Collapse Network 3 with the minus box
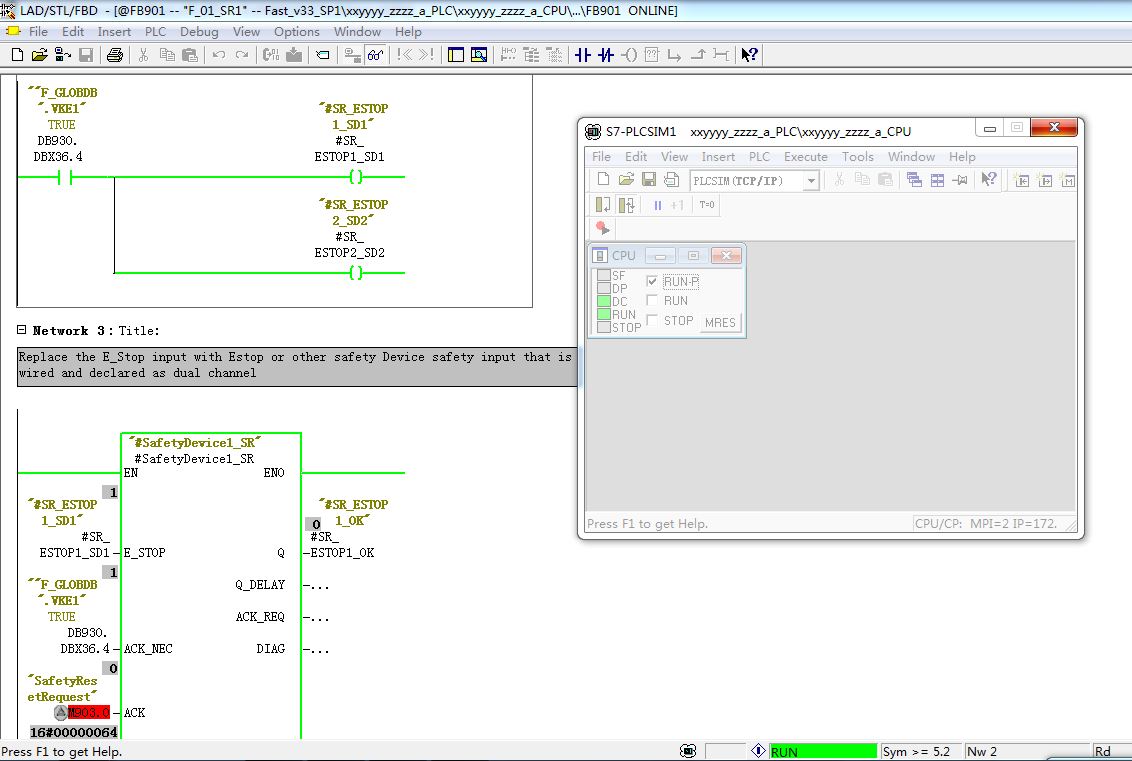The image size is (1132, 761). (22, 330)
